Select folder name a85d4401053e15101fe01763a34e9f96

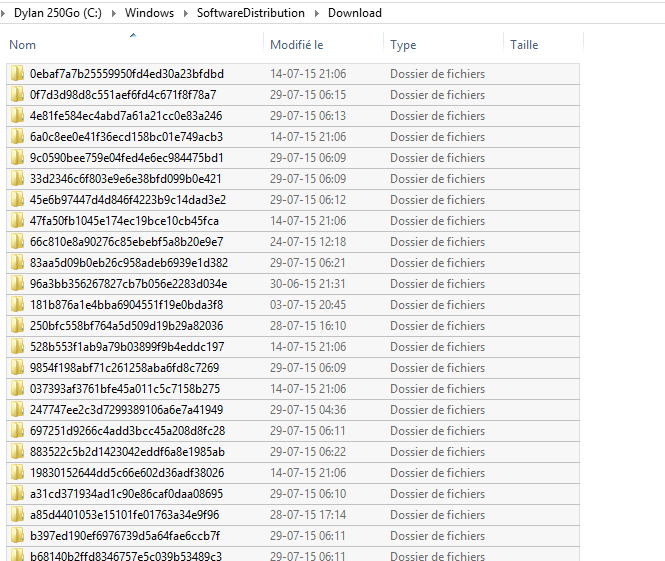(x=124, y=514)
